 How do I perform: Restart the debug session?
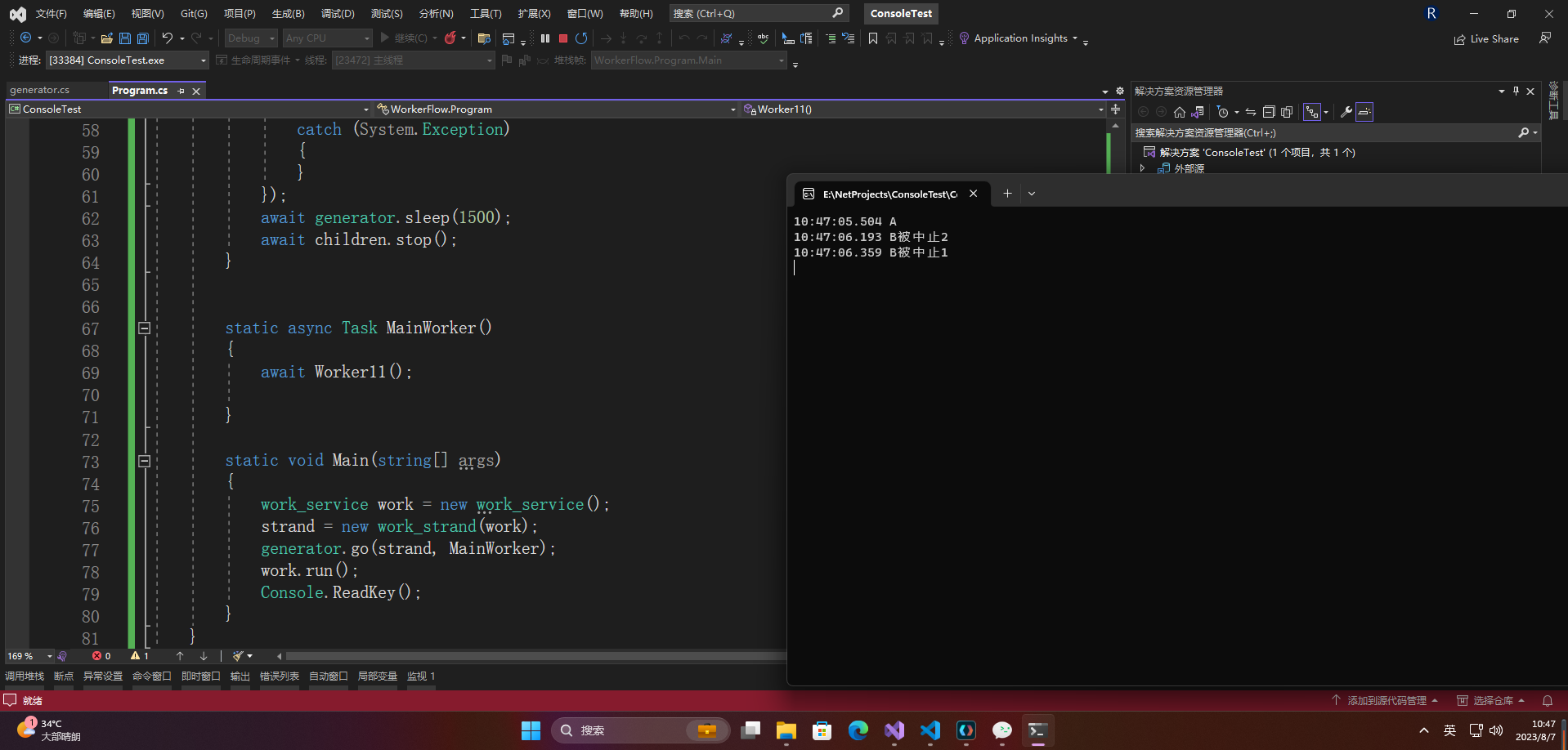[x=581, y=38]
